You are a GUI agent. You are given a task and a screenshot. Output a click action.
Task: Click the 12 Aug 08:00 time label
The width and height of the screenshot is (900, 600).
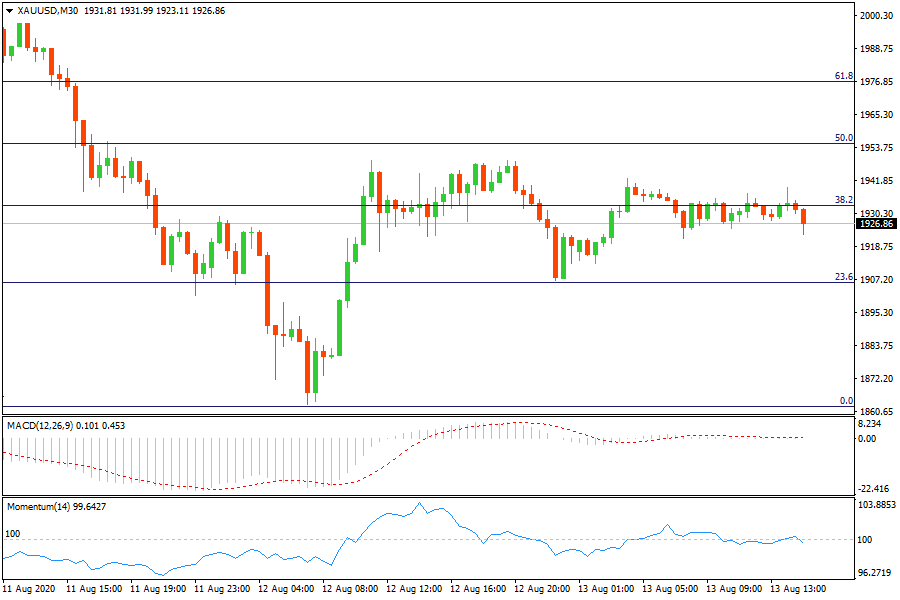[x=352, y=589]
